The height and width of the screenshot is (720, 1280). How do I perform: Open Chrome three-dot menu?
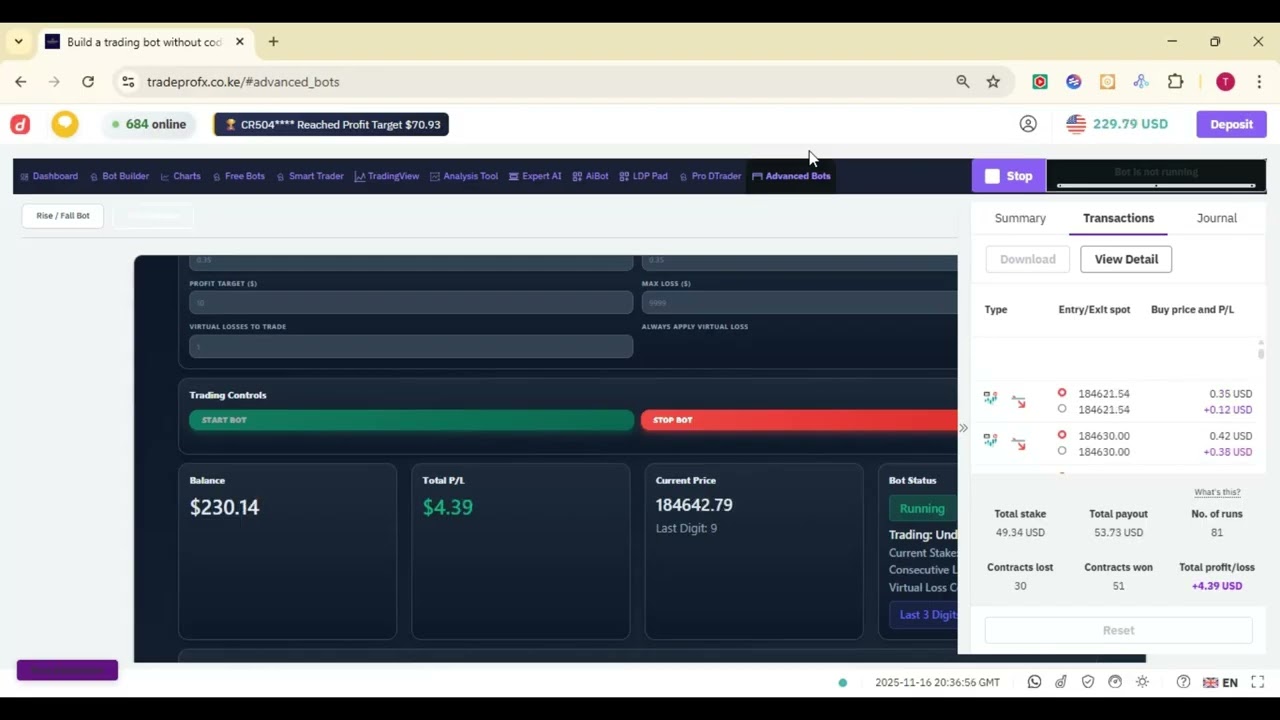point(1259,82)
